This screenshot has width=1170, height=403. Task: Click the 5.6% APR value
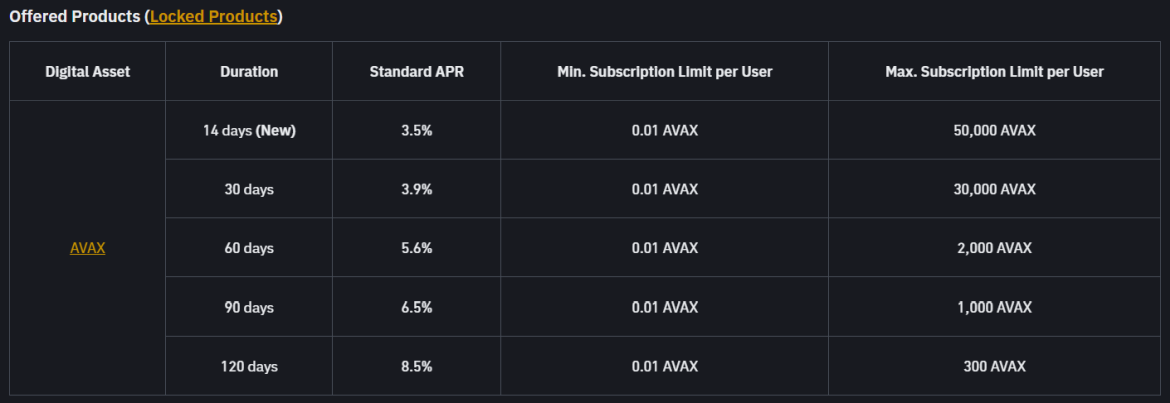click(x=416, y=248)
